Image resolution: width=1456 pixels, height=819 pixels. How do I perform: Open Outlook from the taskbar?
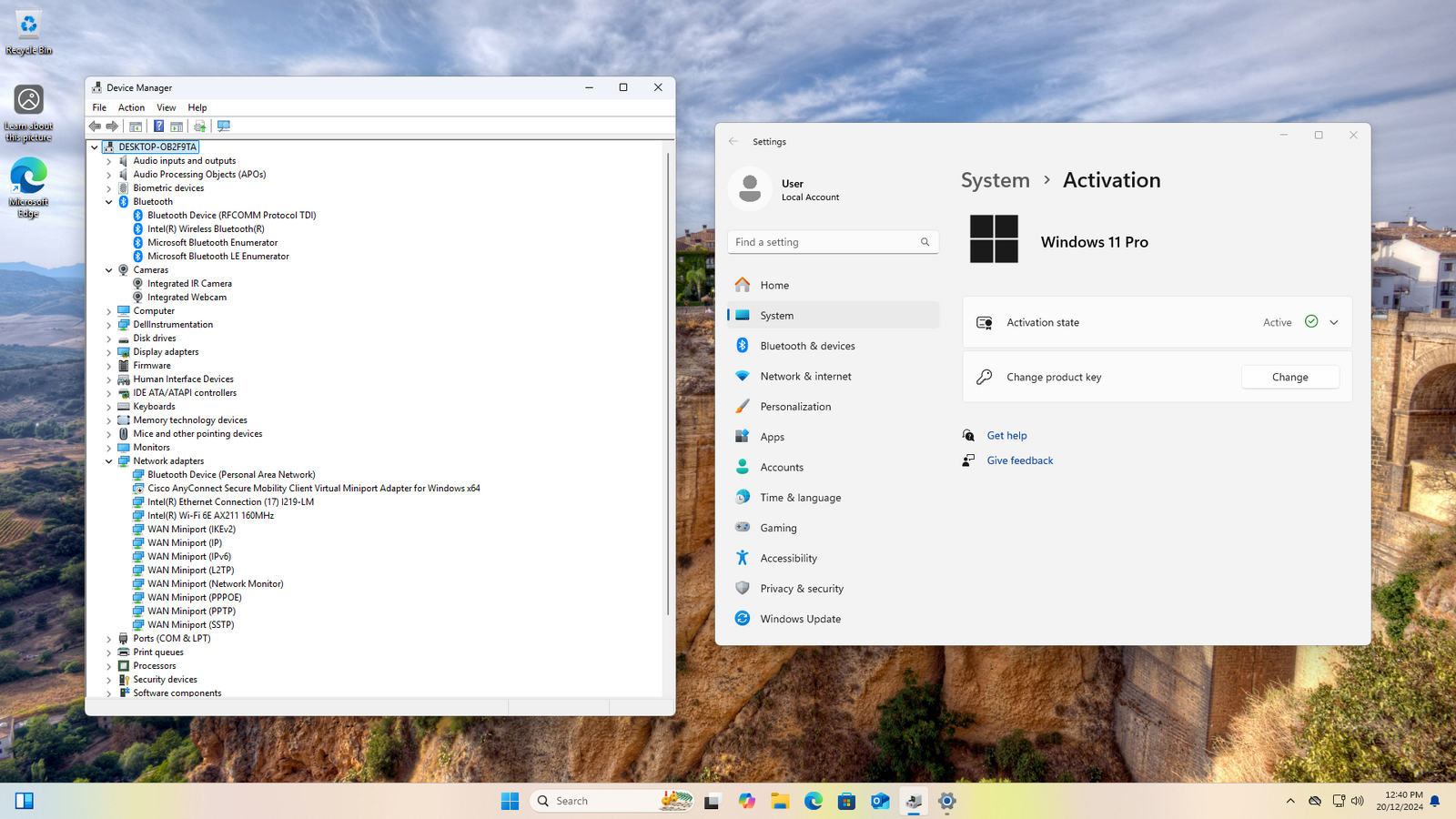(880, 801)
